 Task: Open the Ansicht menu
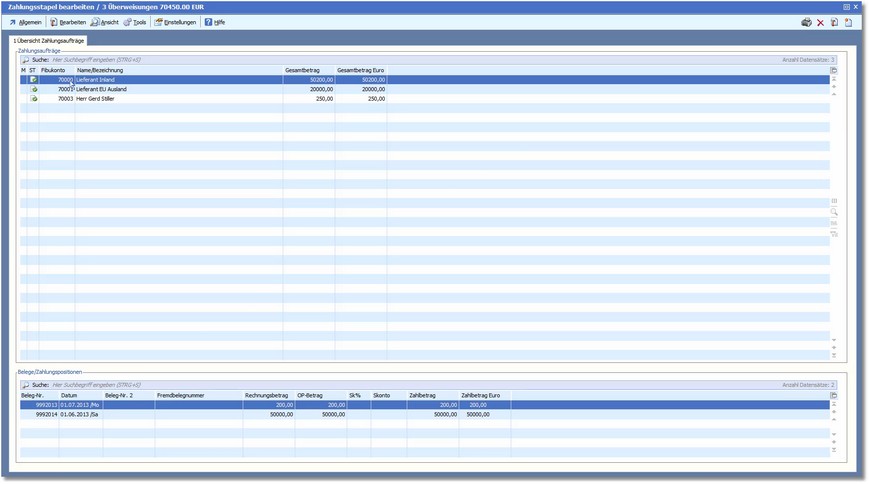pos(104,22)
